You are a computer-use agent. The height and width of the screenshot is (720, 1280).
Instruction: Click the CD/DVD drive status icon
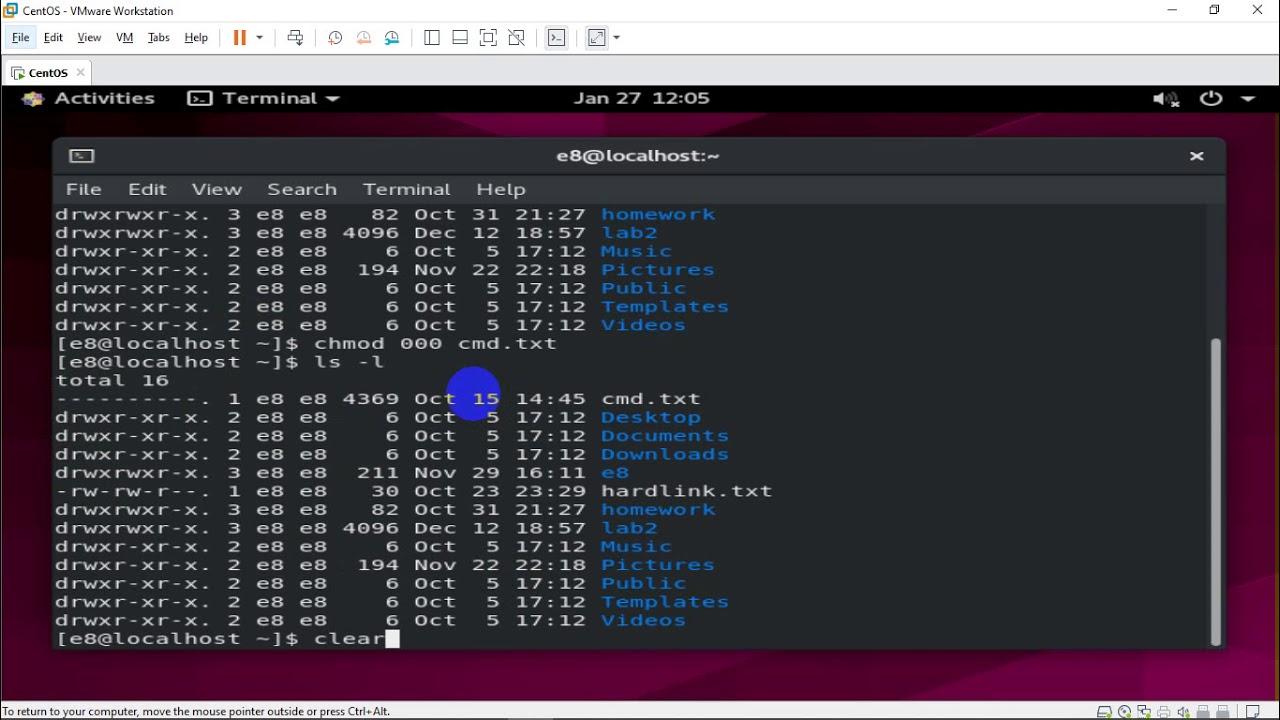coord(1125,712)
